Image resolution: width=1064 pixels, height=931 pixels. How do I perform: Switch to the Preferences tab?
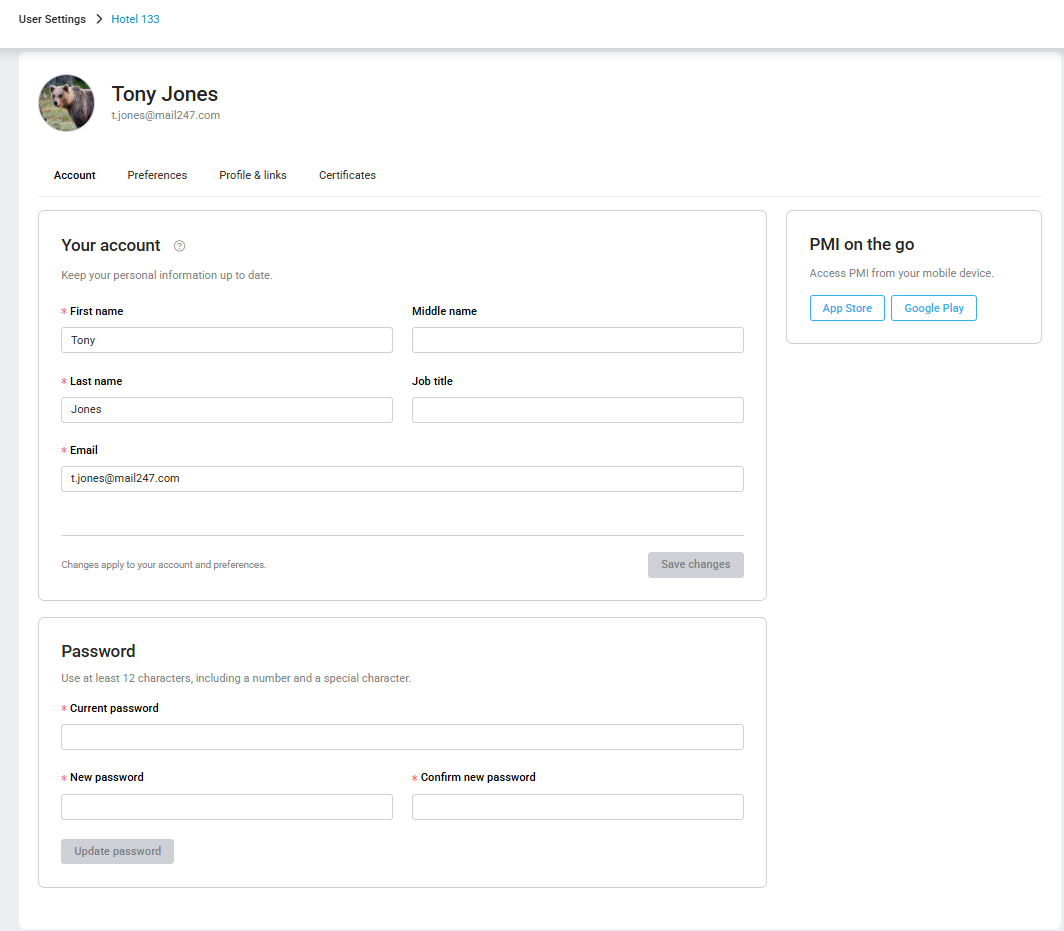tap(157, 175)
